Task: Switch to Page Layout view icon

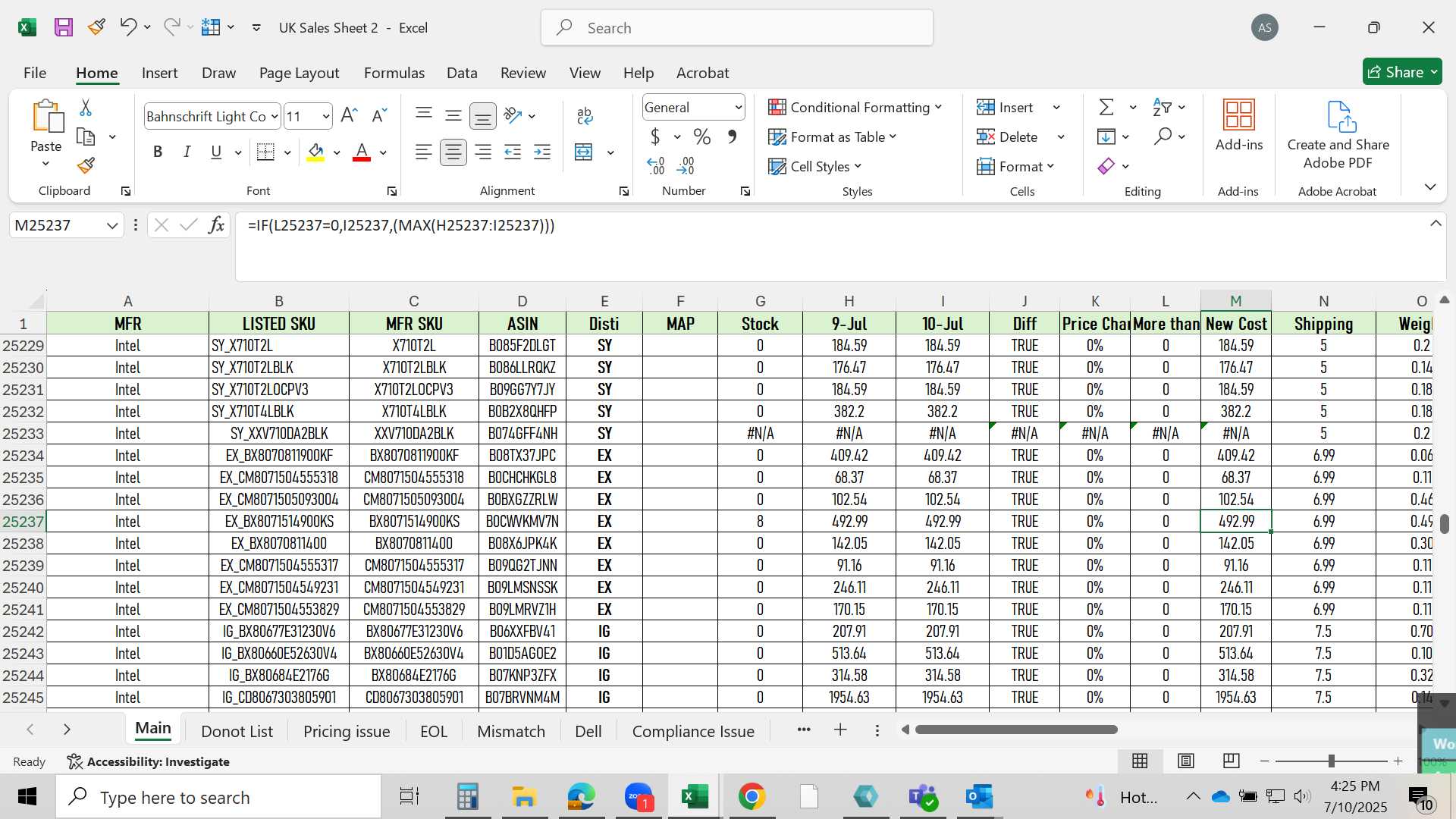Action: click(1186, 761)
